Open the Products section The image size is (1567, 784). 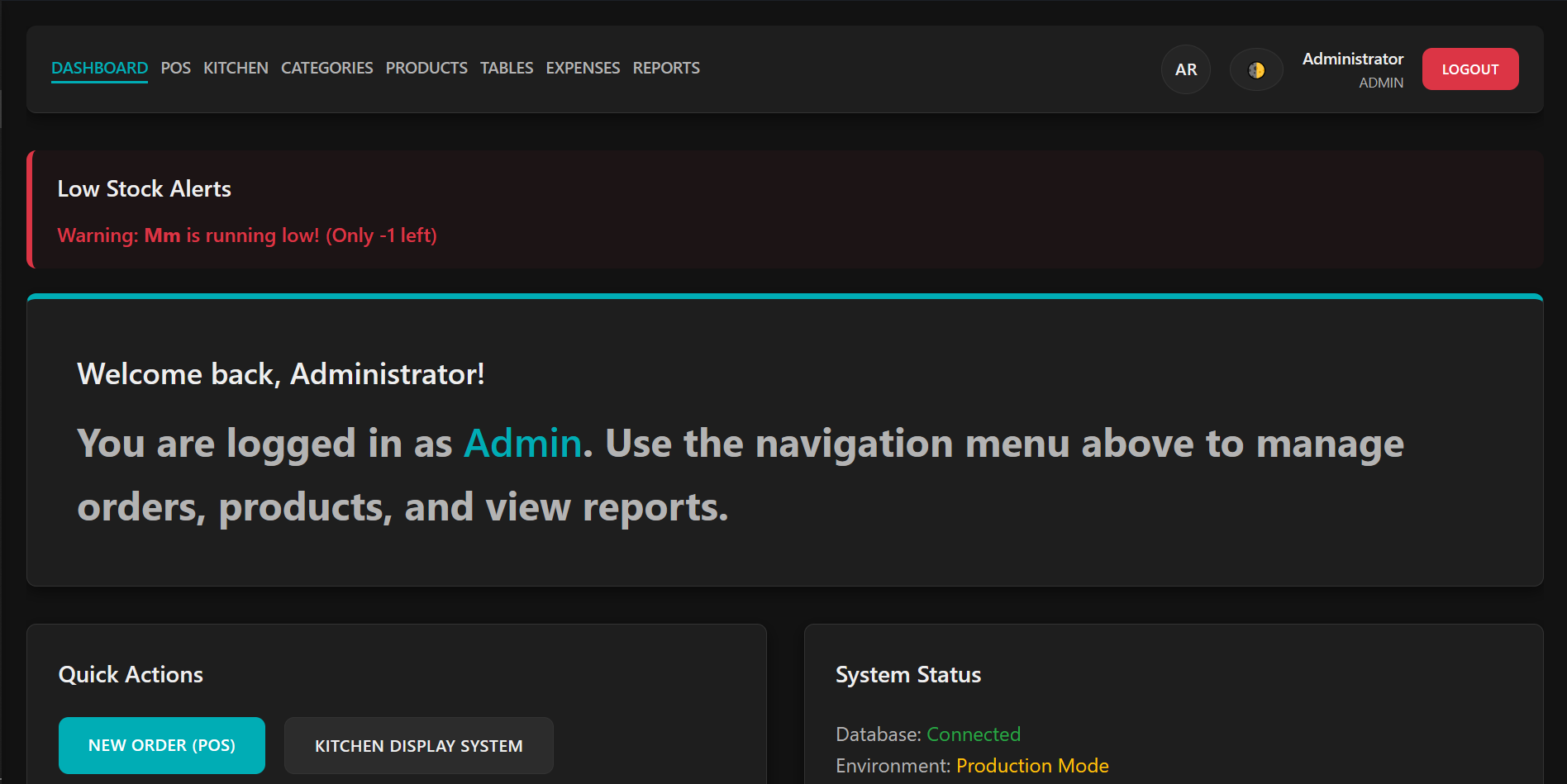click(x=426, y=69)
